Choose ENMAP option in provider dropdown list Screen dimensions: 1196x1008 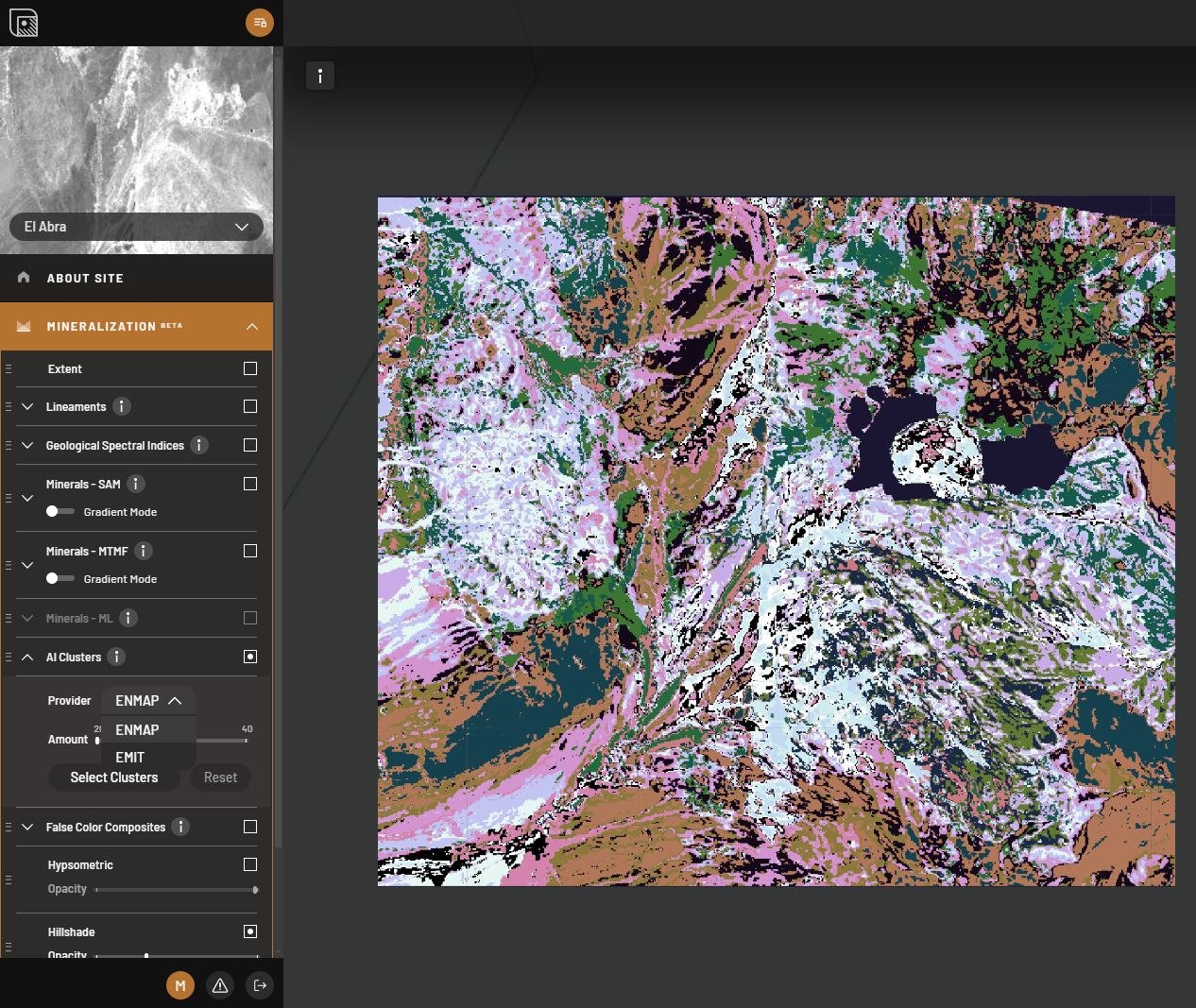tap(137, 729)
